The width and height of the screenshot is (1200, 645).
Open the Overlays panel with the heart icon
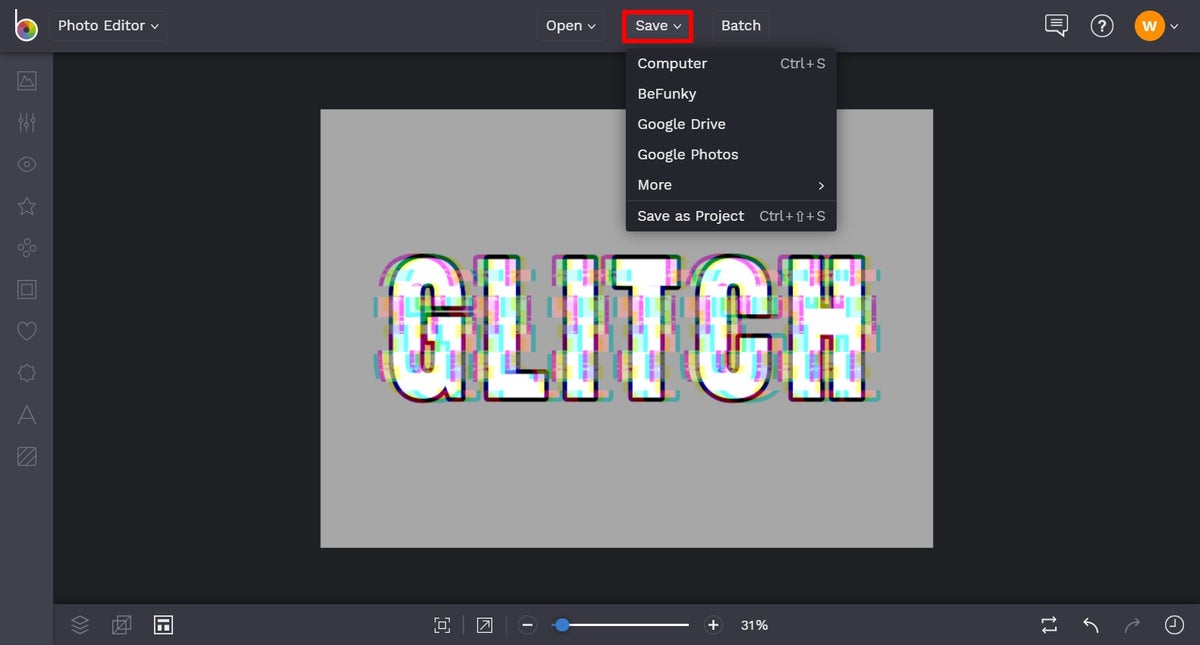pyautogui.click(x=27, y=331)
